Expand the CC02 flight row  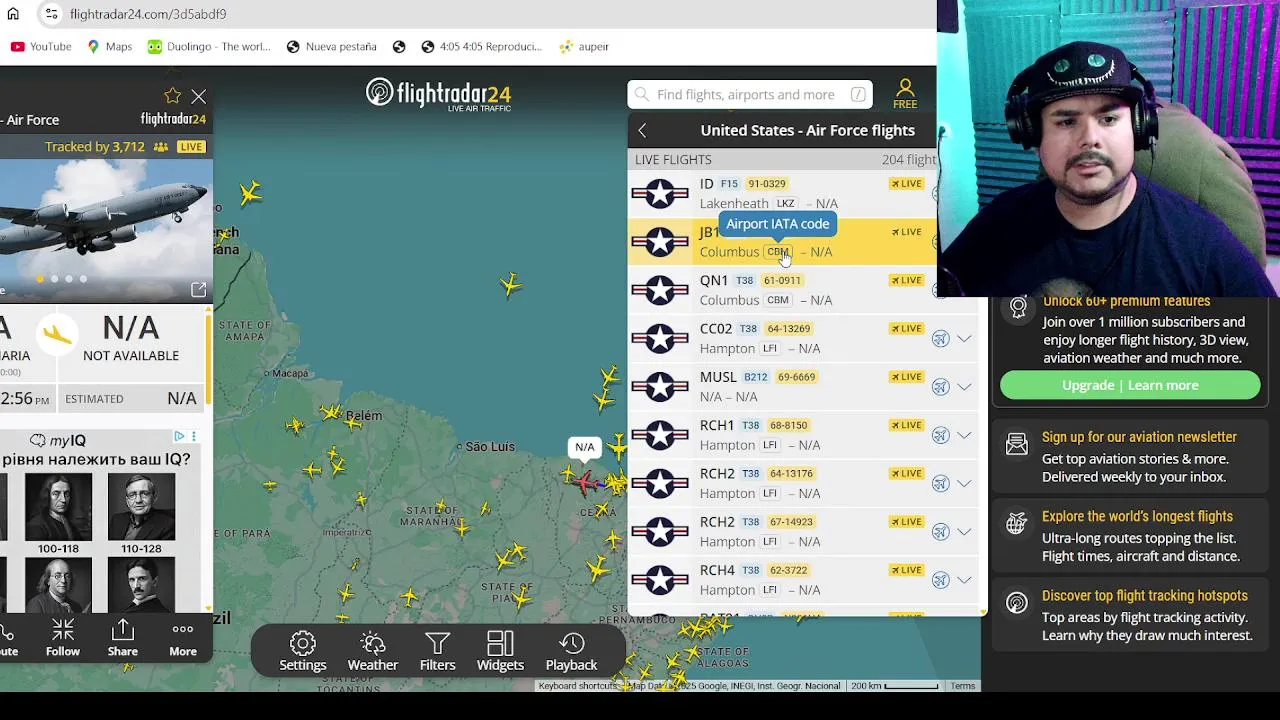[x=964, y=339]
